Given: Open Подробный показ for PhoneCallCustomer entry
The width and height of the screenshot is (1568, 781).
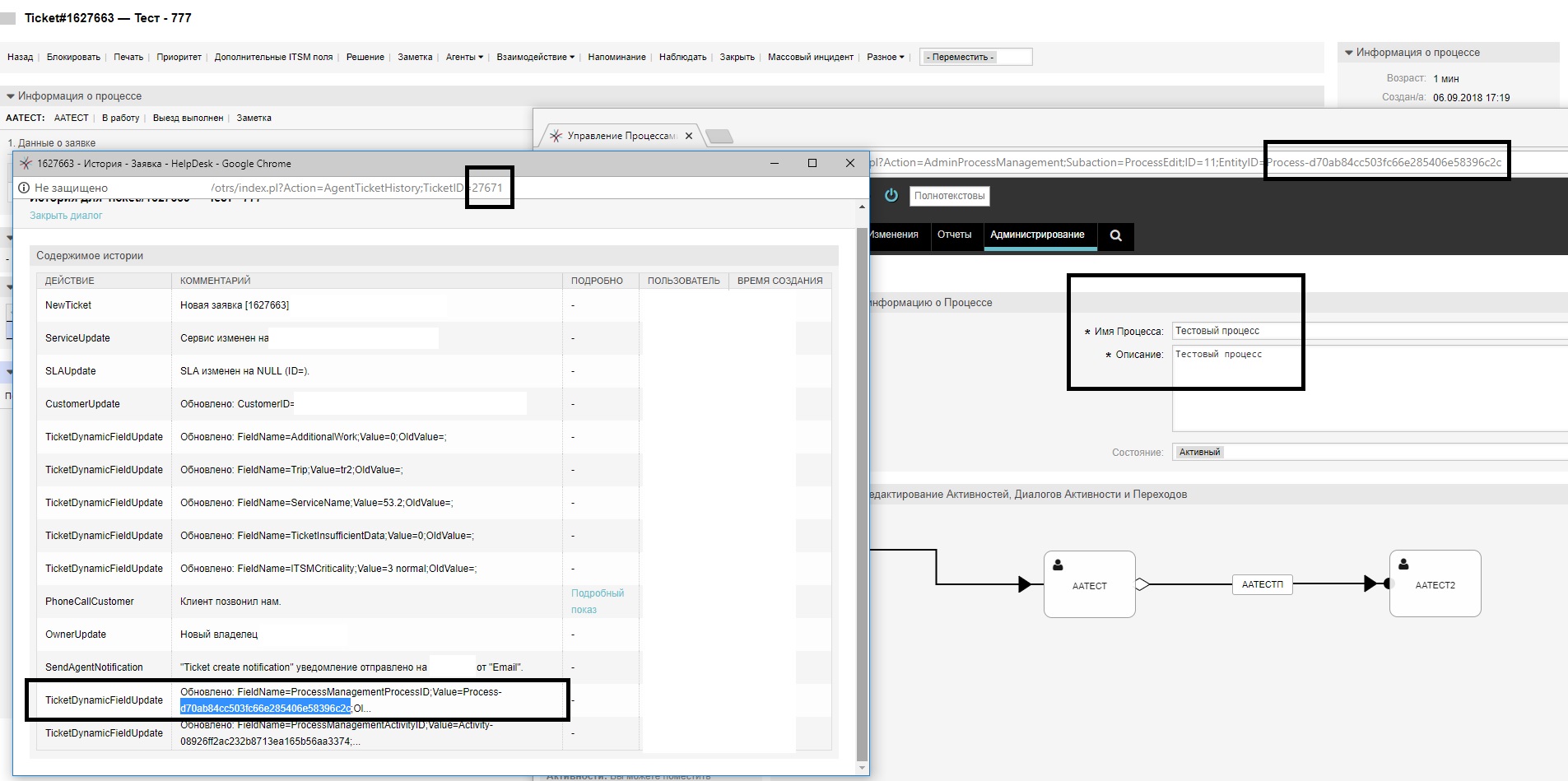Looking at the screenshot, I should click(x=598, y=602).
